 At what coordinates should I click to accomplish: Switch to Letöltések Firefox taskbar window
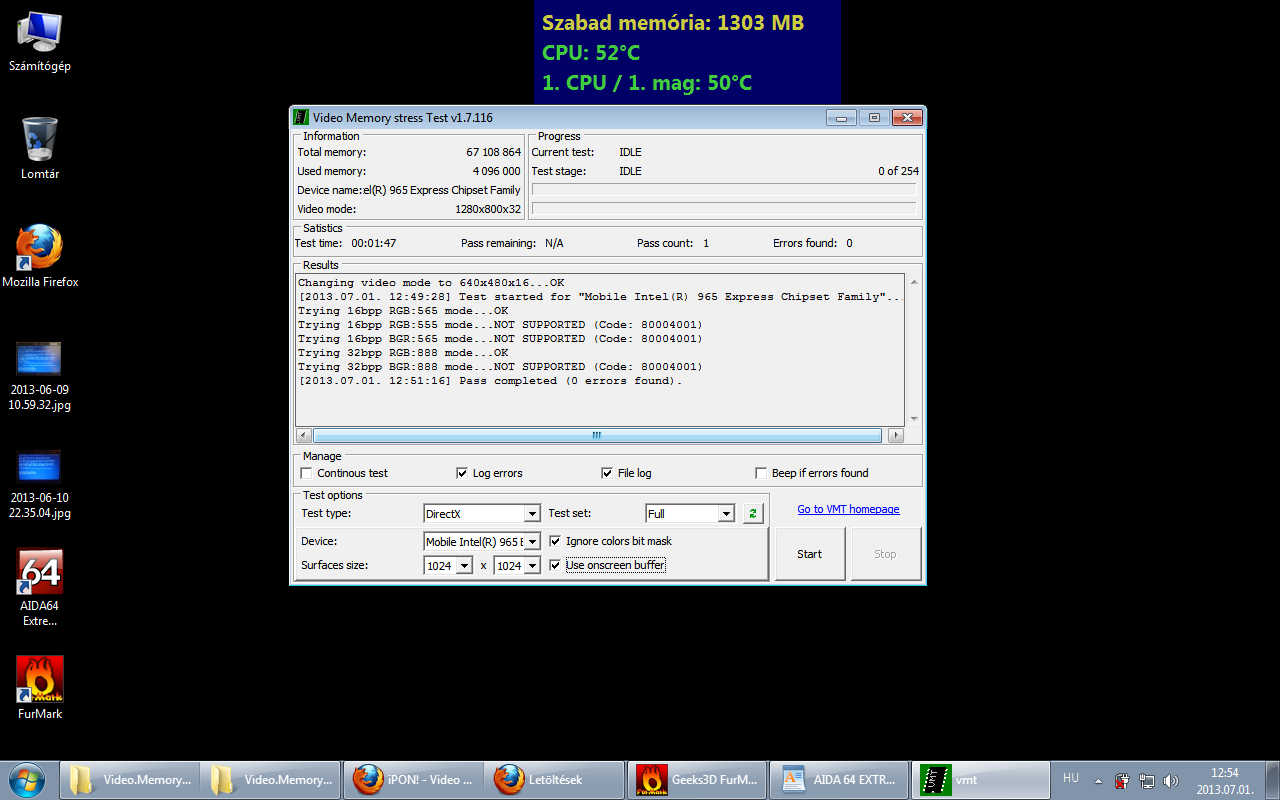555,780
